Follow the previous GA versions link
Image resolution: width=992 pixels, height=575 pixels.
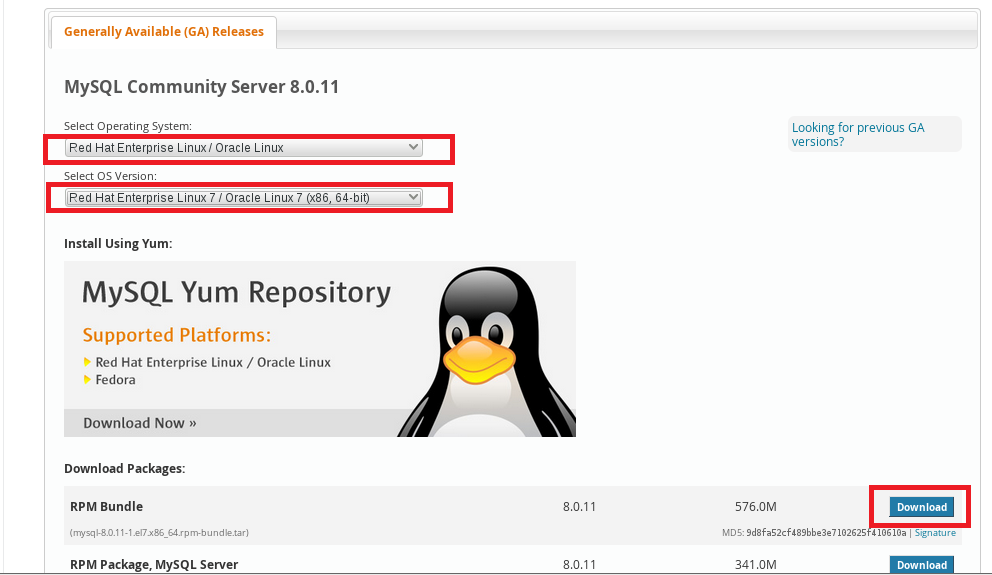coord(858,134)
